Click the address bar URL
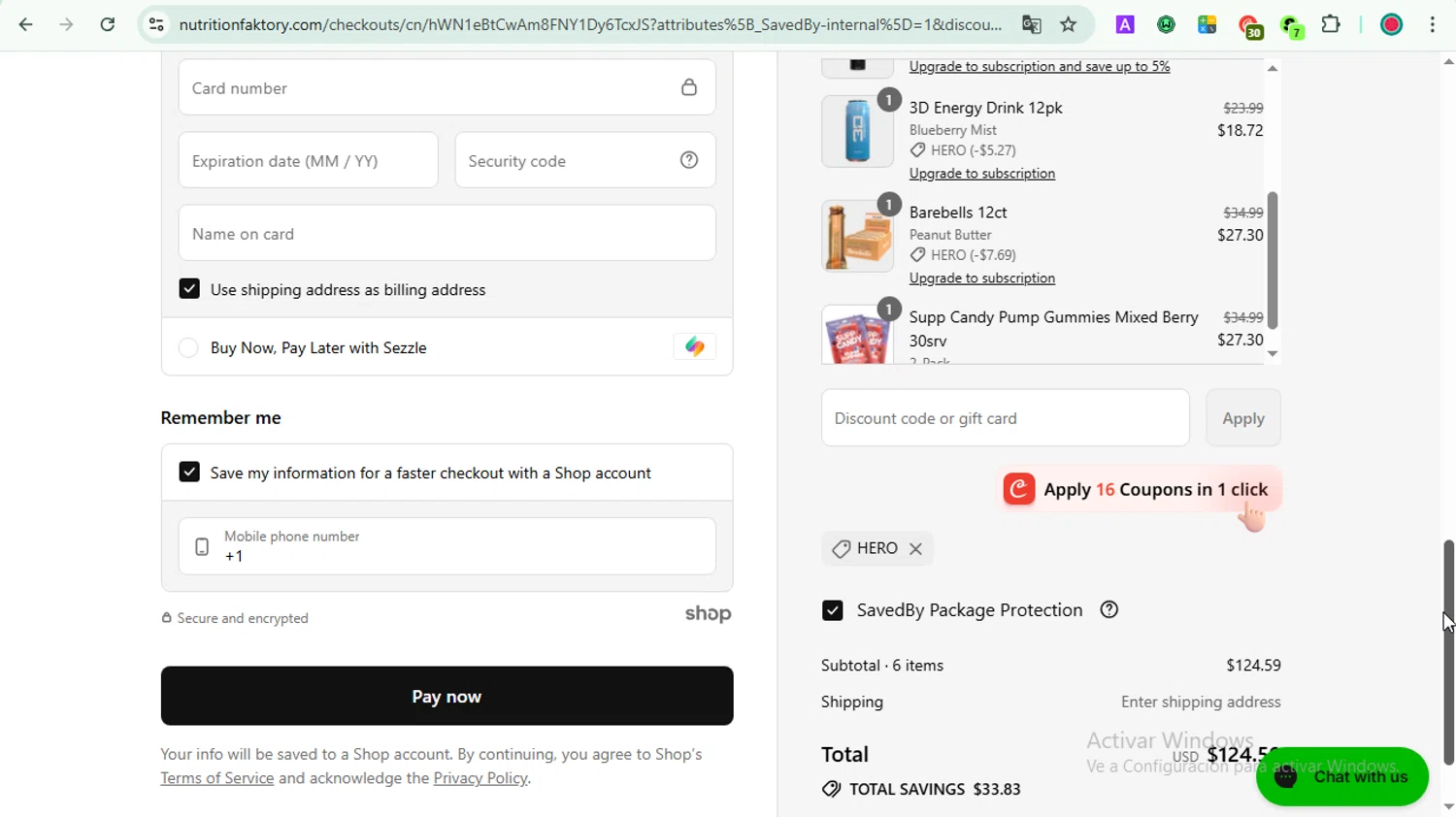The width and height of the screenshot is (1456, 817). click(x=590, y=25)
